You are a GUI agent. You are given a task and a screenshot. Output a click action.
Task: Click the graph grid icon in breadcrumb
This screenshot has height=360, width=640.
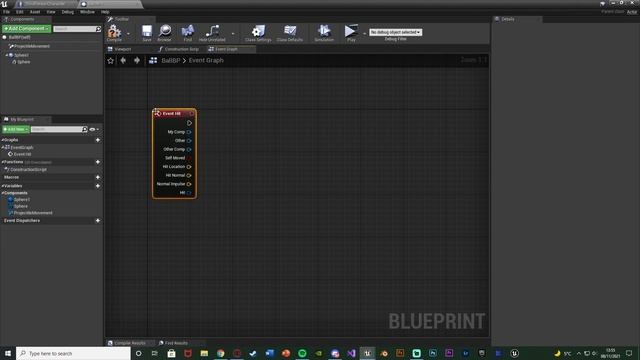click(x=153, y=60)
